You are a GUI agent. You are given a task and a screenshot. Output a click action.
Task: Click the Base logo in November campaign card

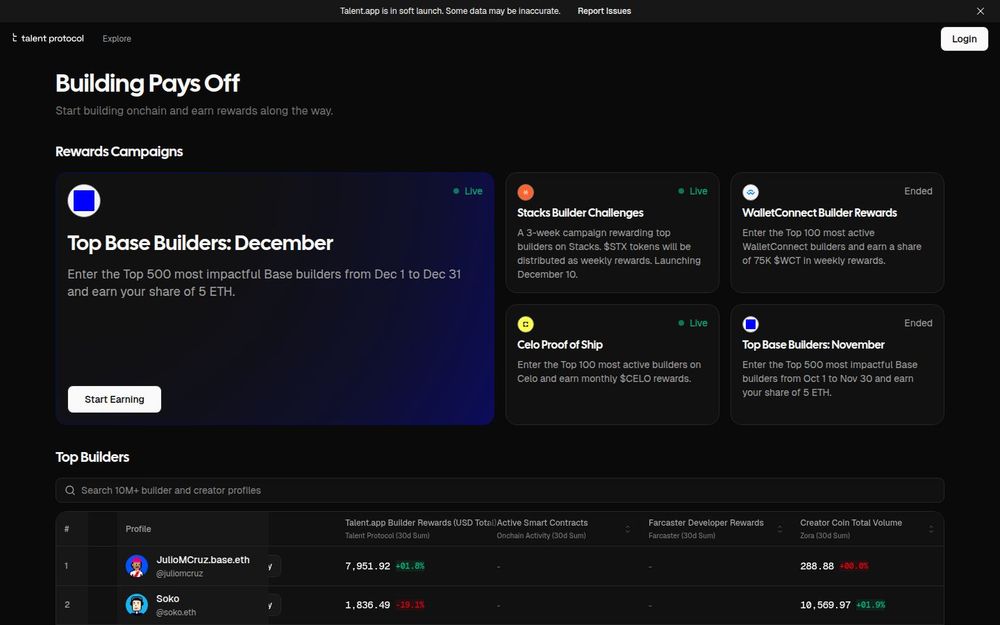(751, 324)
